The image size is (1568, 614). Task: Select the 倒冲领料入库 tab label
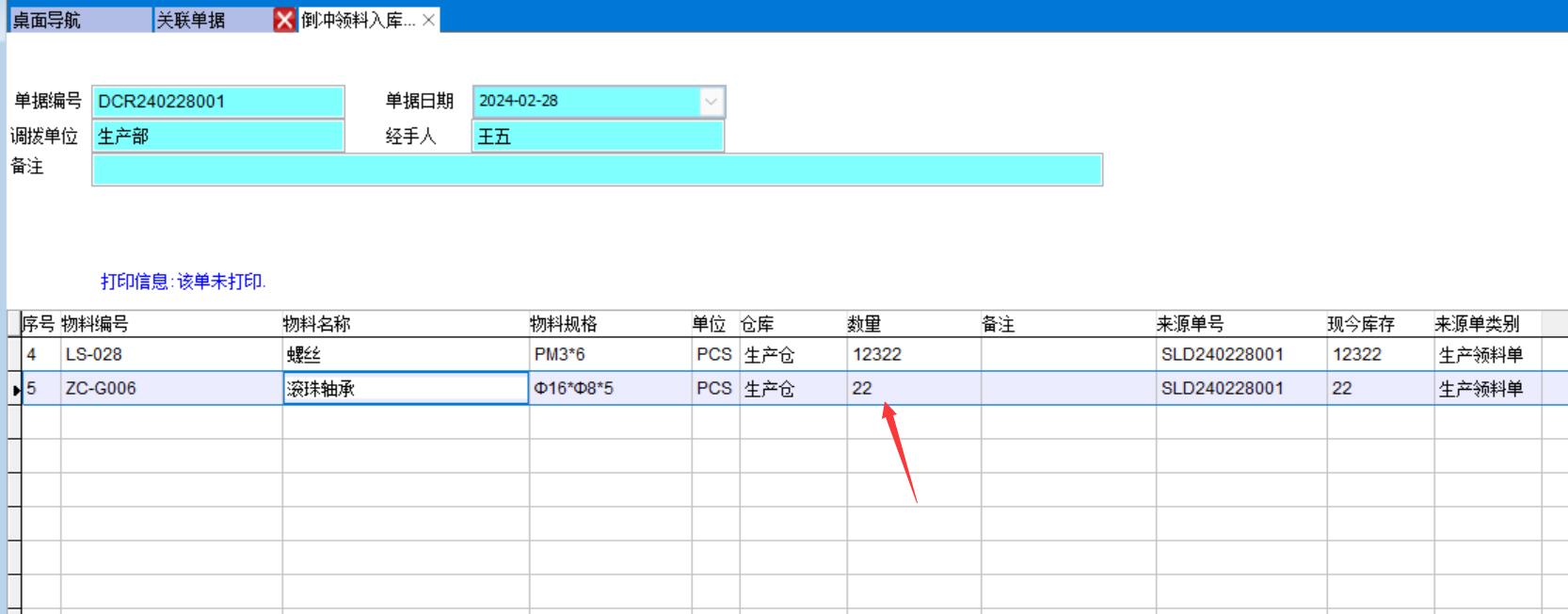coord(359,20)
